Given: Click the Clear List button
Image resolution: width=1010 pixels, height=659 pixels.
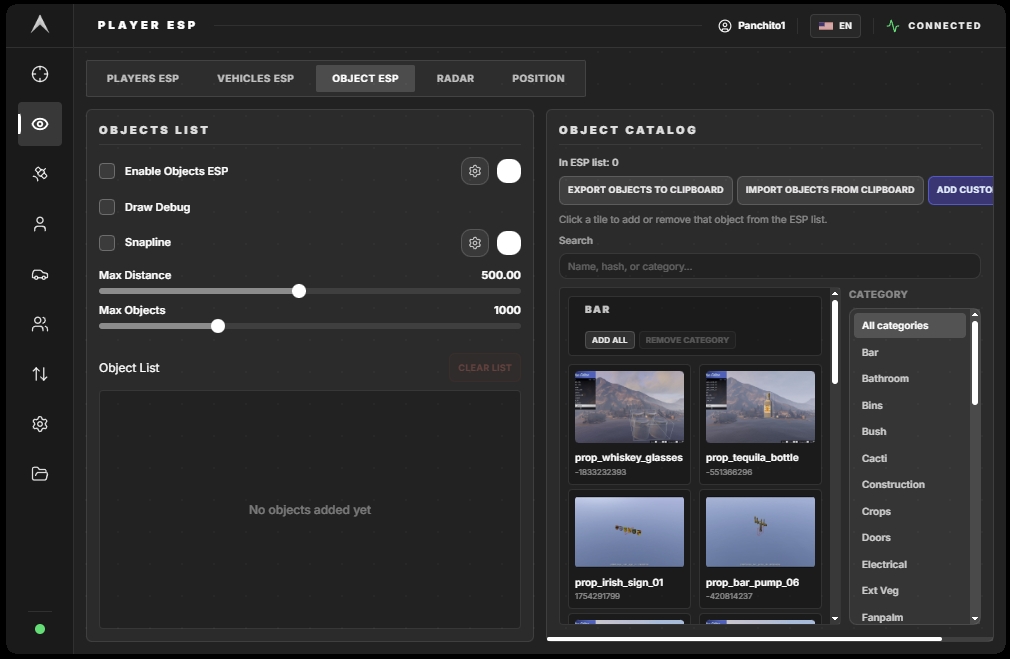Looking at the screenshot, I should [x=485, y=368].
